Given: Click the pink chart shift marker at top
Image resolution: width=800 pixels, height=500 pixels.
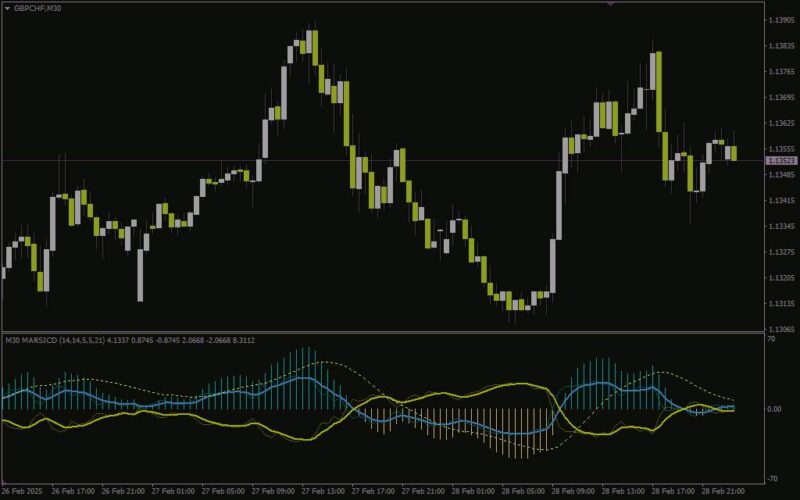Looking at the screenshot, I should (610, 4).
